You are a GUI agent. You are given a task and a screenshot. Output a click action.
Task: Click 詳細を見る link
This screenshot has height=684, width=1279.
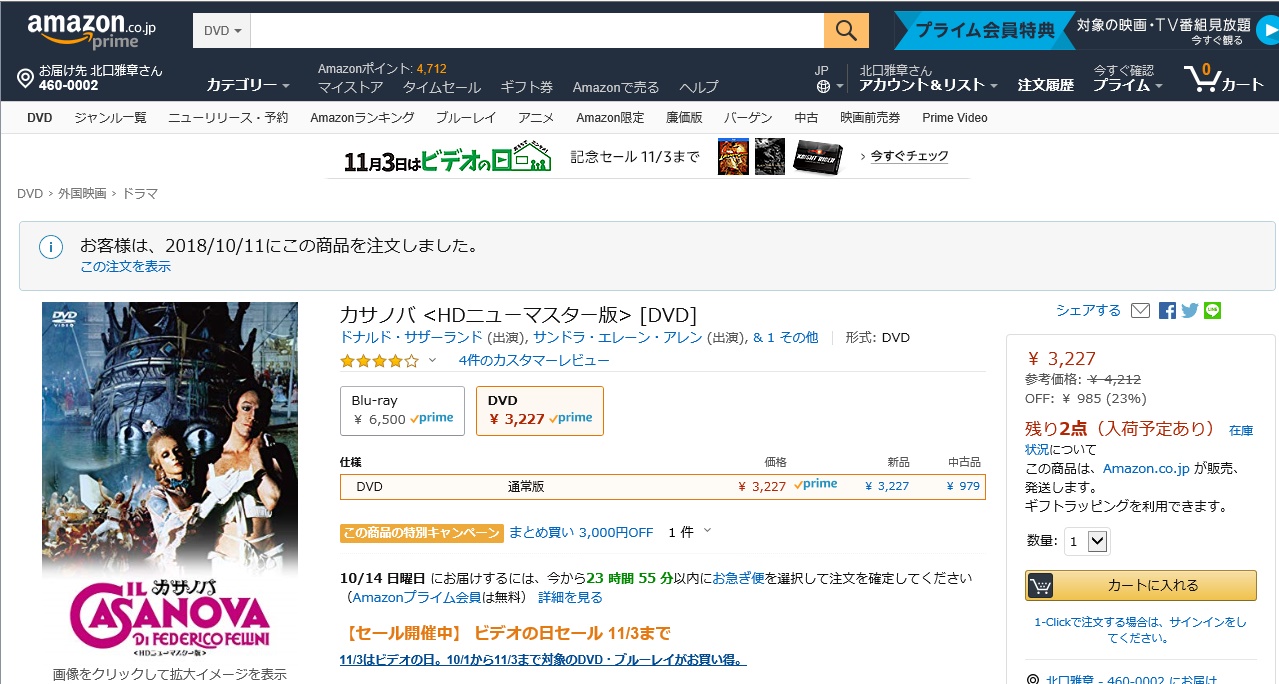point(571,597)
